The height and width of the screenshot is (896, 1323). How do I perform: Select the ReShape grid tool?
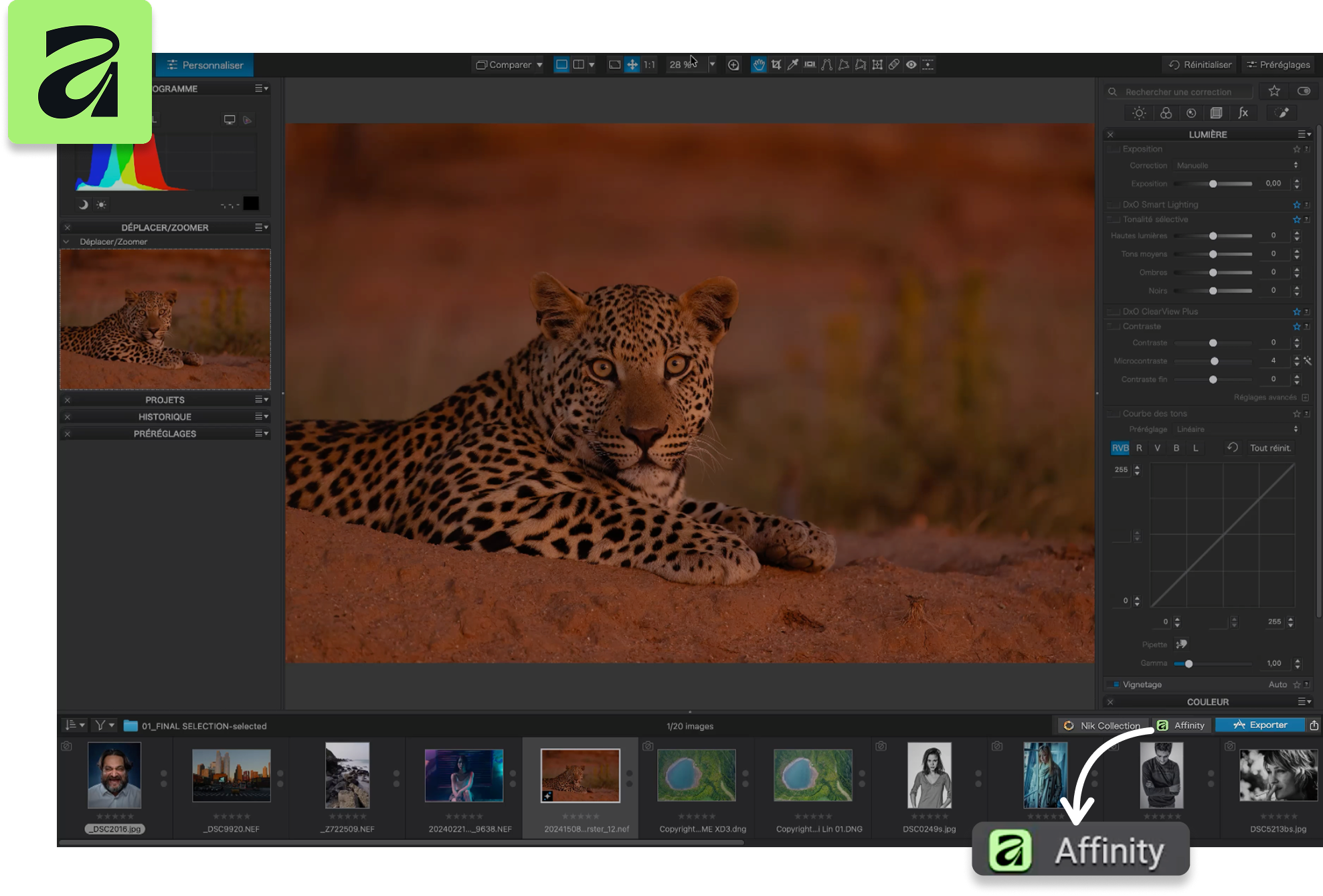point(877,65)
